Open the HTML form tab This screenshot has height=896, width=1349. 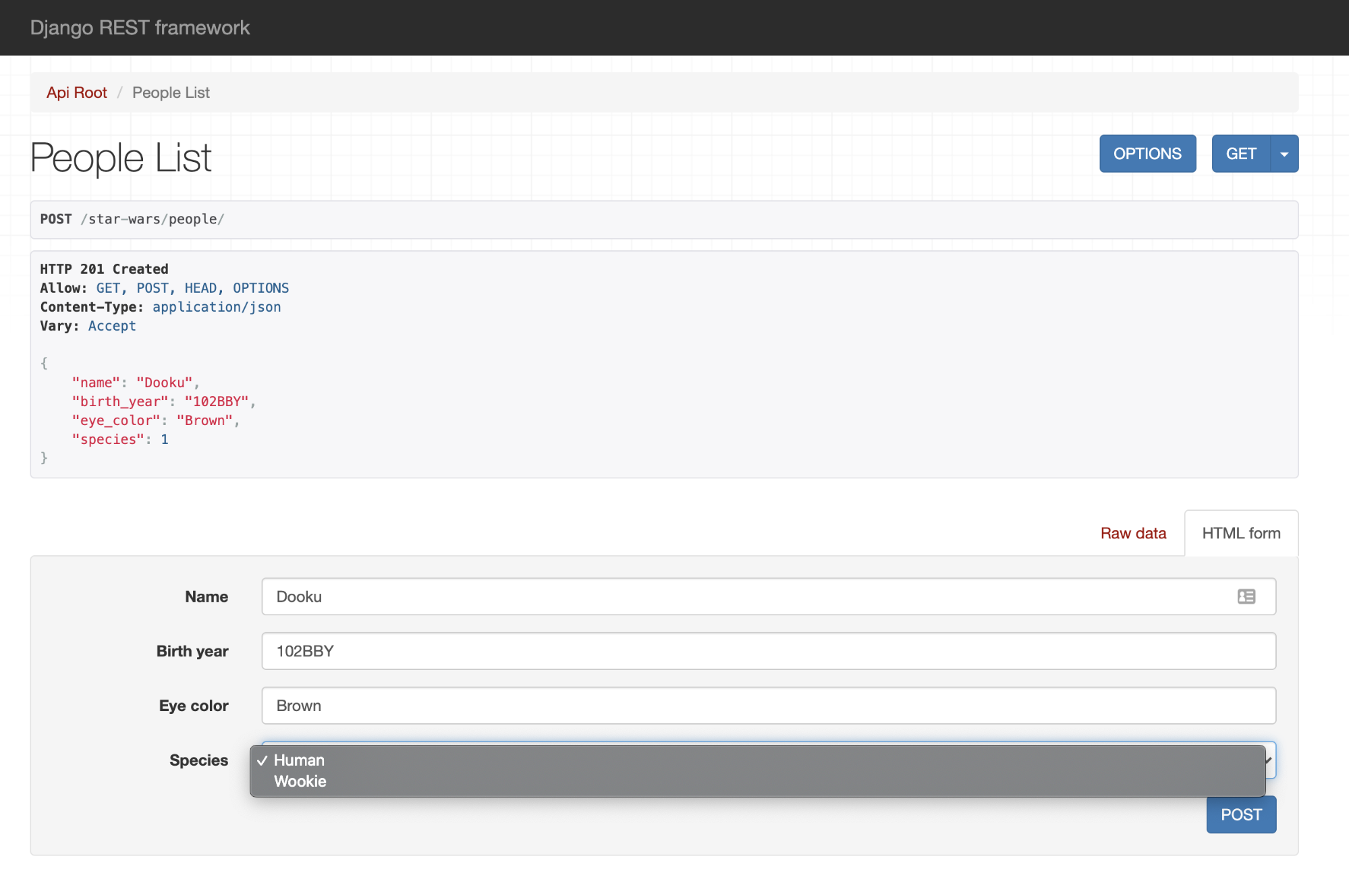[x=1240, y=533]
